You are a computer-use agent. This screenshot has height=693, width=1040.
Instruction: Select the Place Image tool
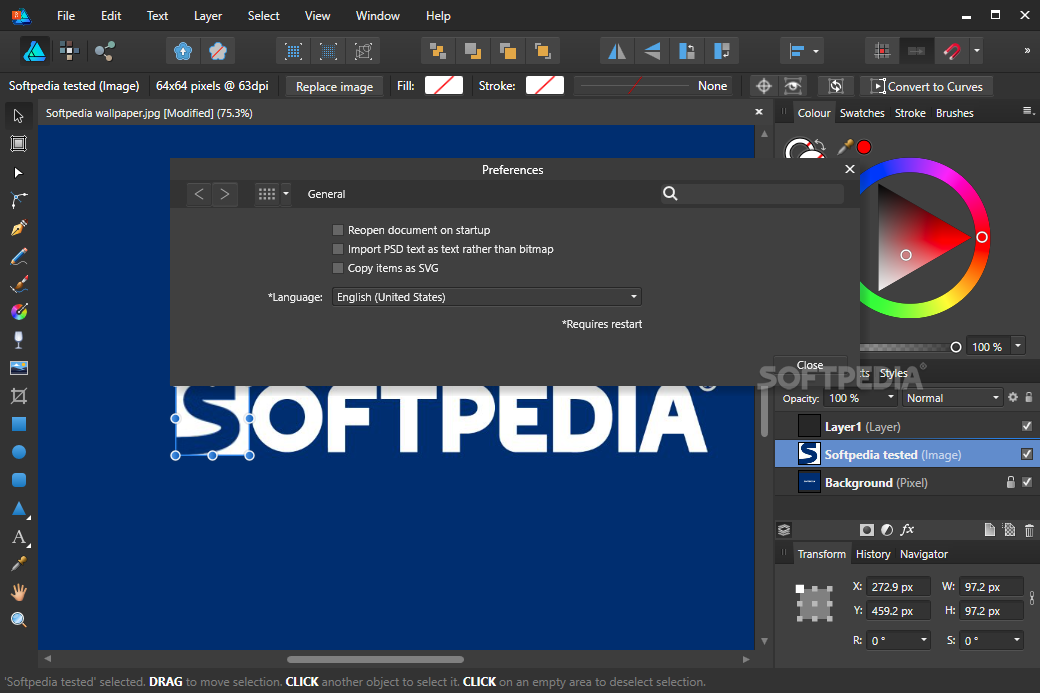[x=19, y=368]
